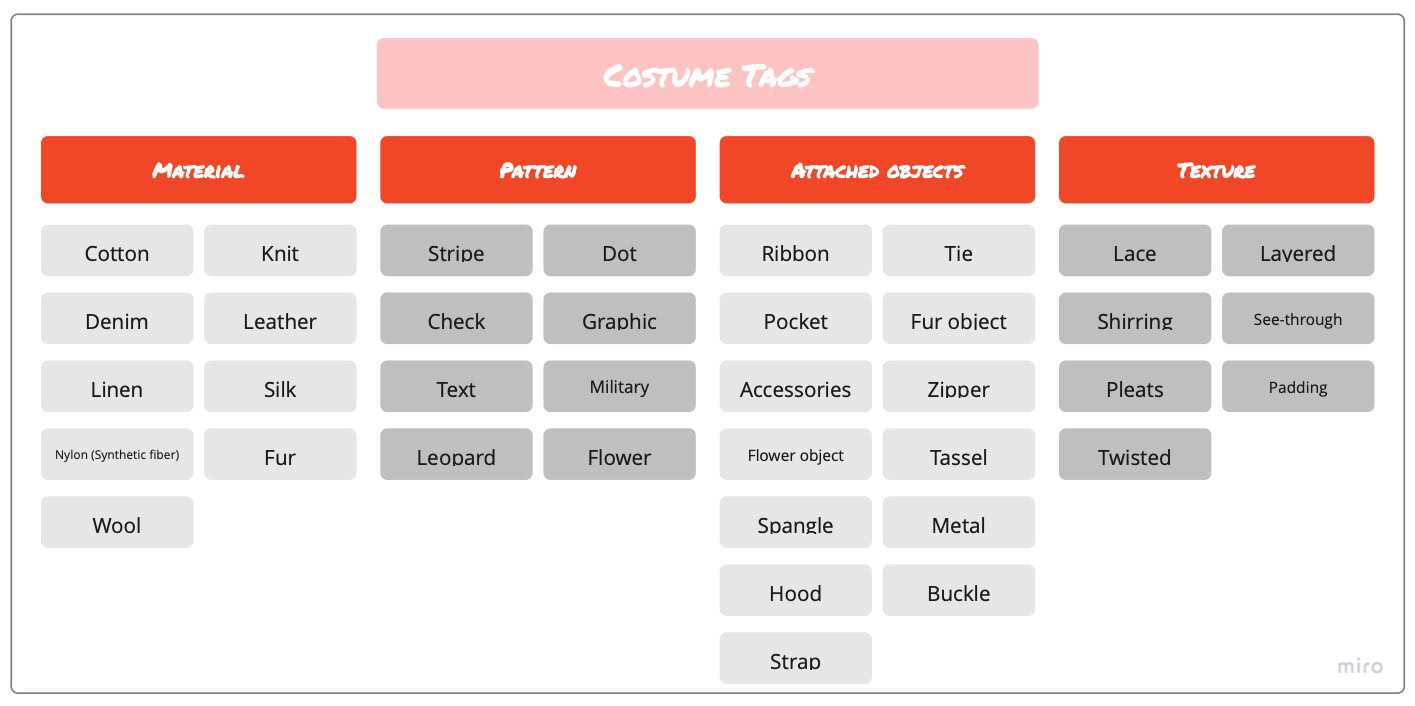Select the Attached objects header
The image size is (1415, 706).
point(877,170)
